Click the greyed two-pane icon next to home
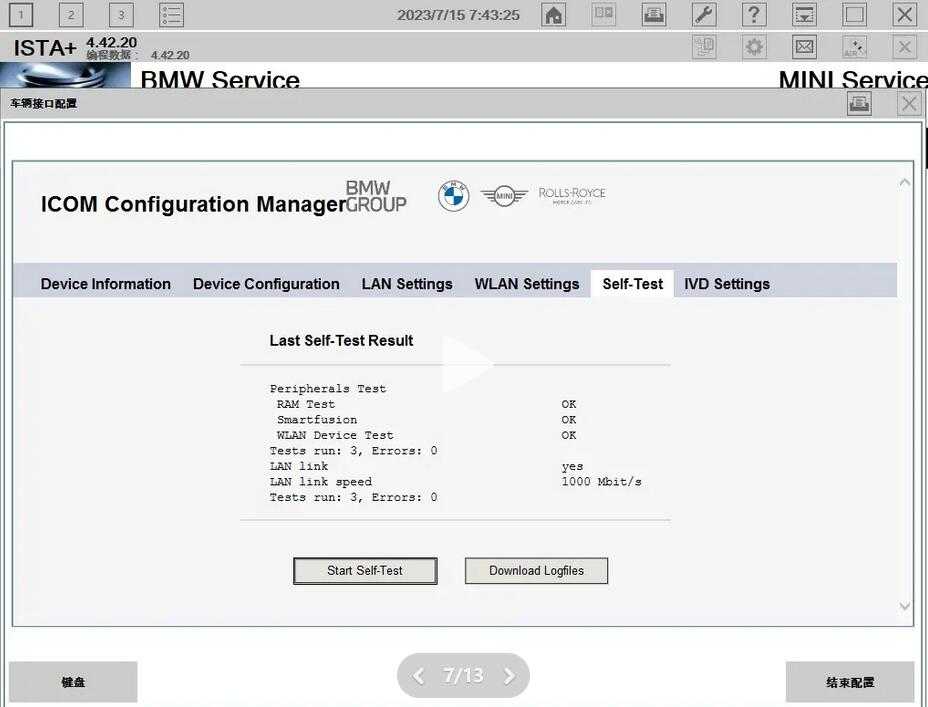Viewport: 928px width, 707px height. click(604, 15)
